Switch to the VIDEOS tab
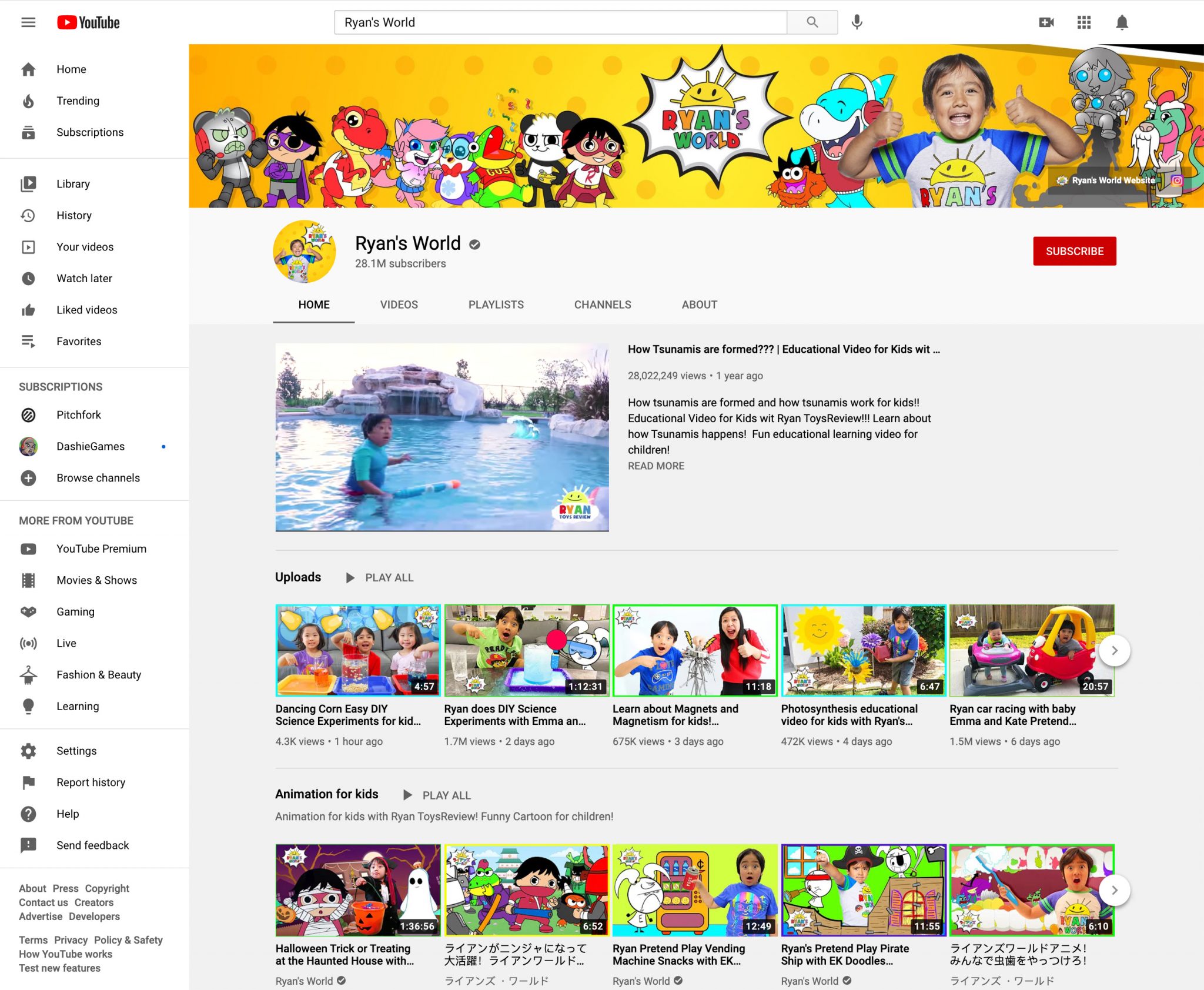 [x=399, y=305]
